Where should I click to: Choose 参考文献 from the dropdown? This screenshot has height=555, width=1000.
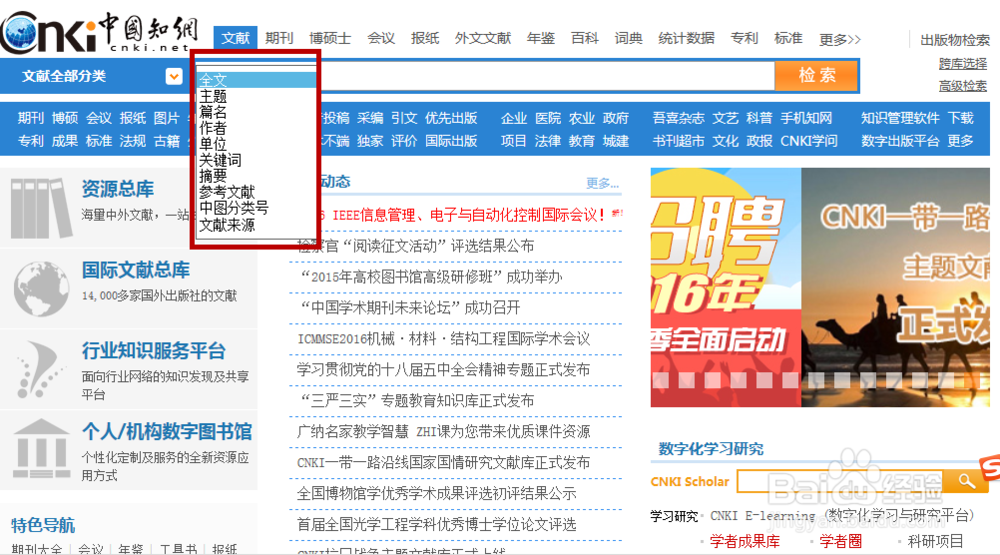227,192
